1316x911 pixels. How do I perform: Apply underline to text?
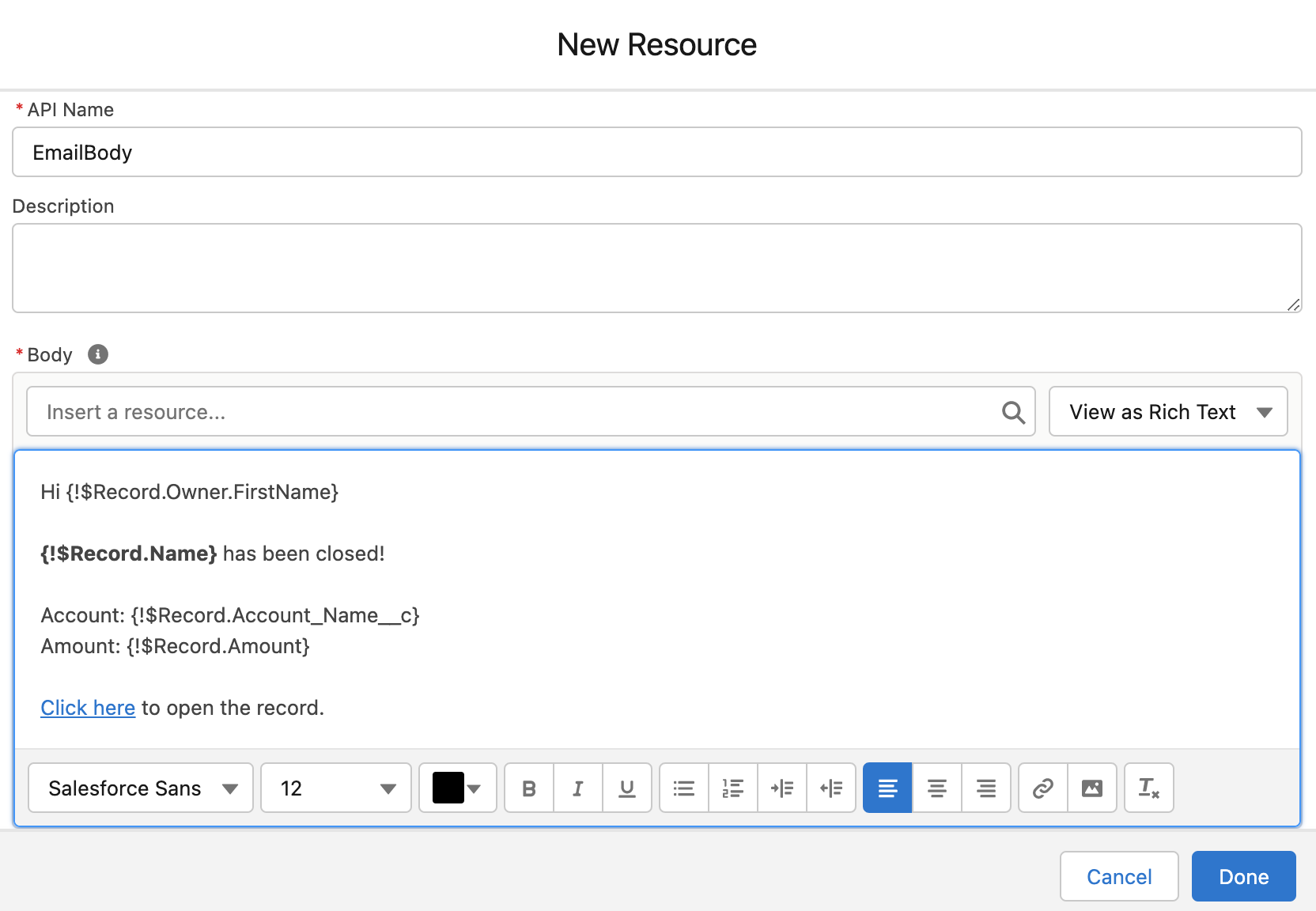point(626,788)
